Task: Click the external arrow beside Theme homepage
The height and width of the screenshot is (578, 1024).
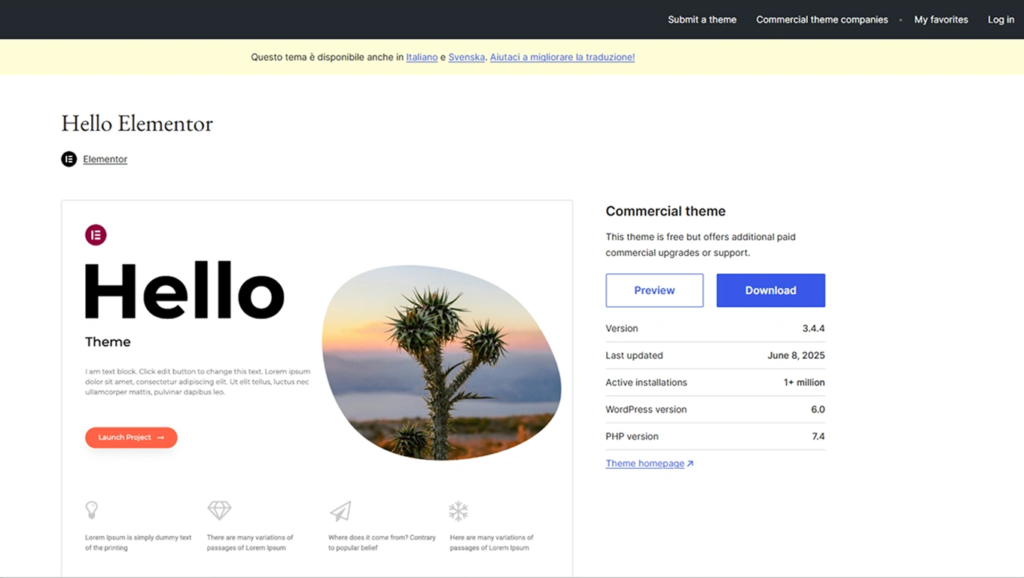Action: pyautogui.click(x=690, y=464)
